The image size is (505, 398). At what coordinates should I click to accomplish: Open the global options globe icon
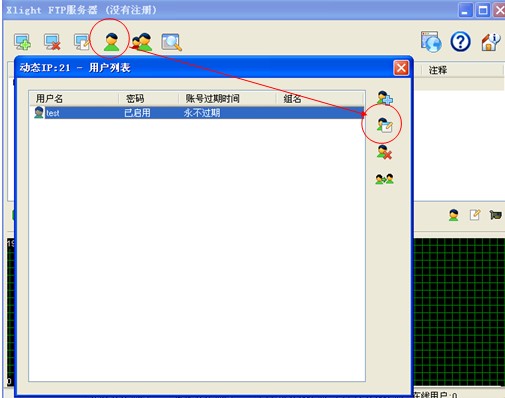pos(431,42)
